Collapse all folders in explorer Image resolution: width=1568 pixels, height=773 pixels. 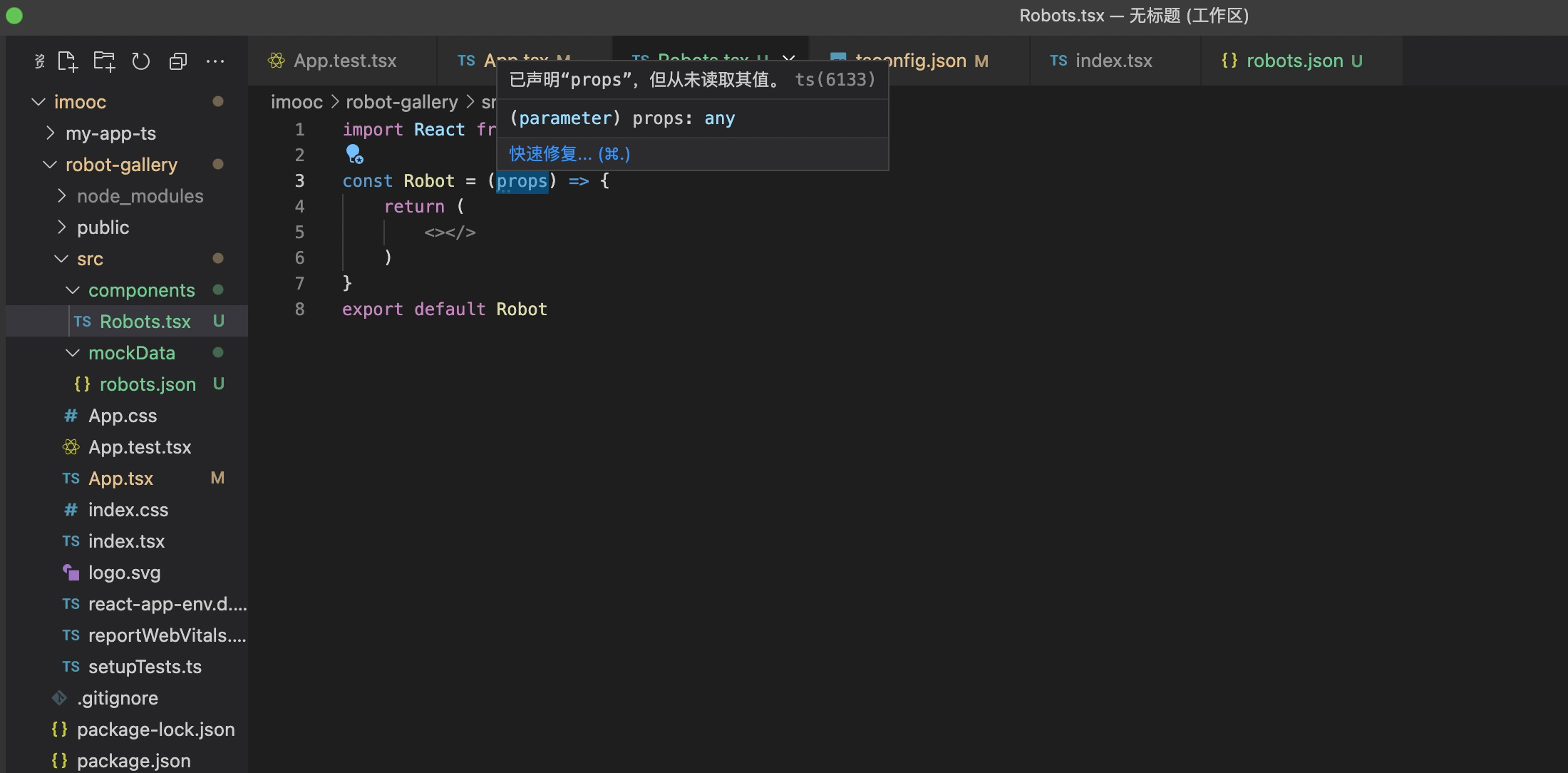tap(178, 62)
